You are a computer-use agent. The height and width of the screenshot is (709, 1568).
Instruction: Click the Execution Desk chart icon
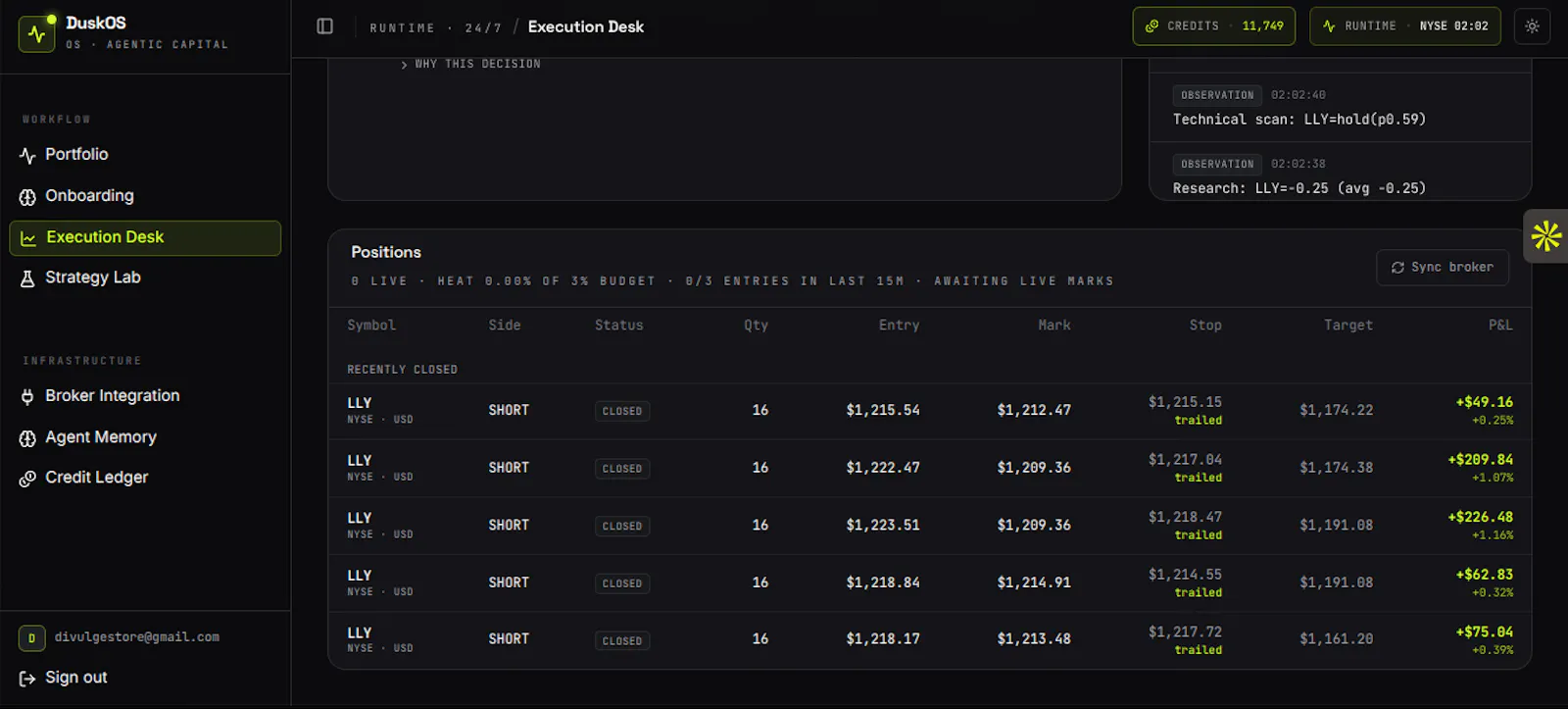pyautogui.click(x=28, y=238)
